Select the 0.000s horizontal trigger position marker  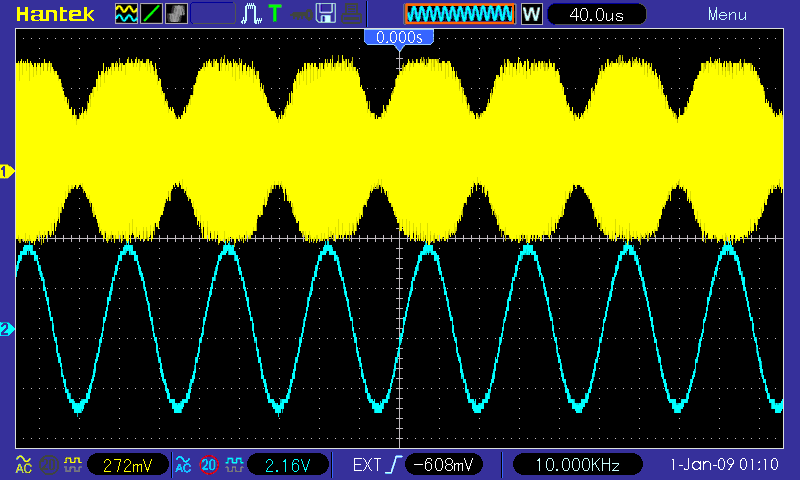(399, 37)
